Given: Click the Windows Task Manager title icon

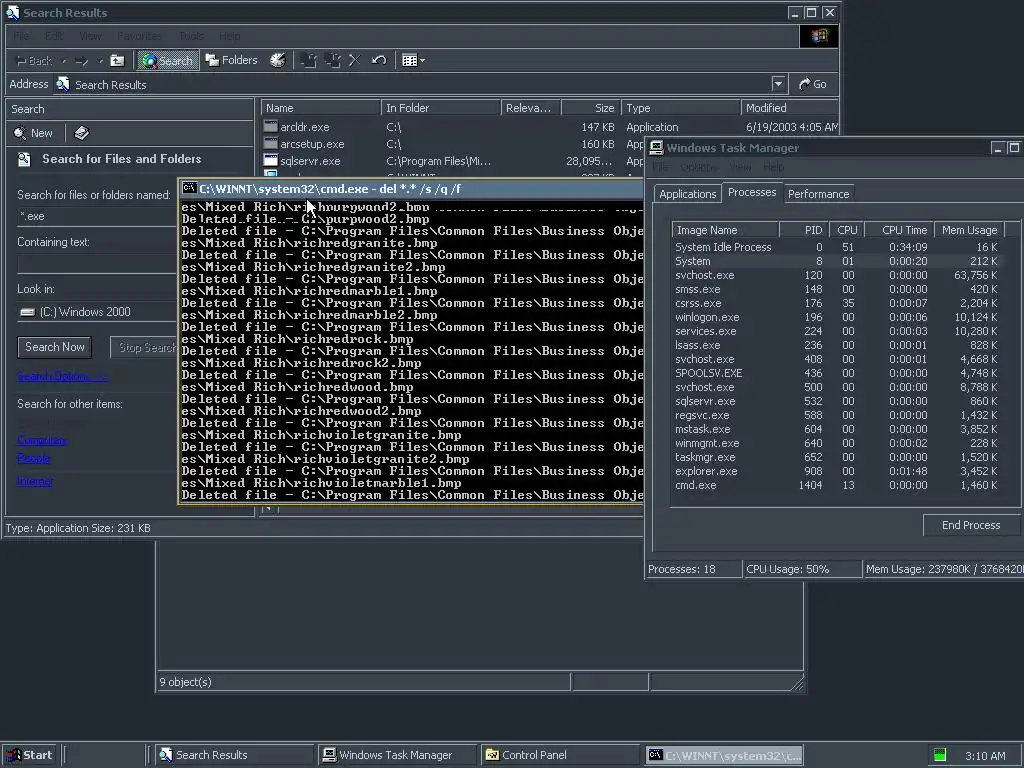Looking at the screenshot, I should point(656,148).
